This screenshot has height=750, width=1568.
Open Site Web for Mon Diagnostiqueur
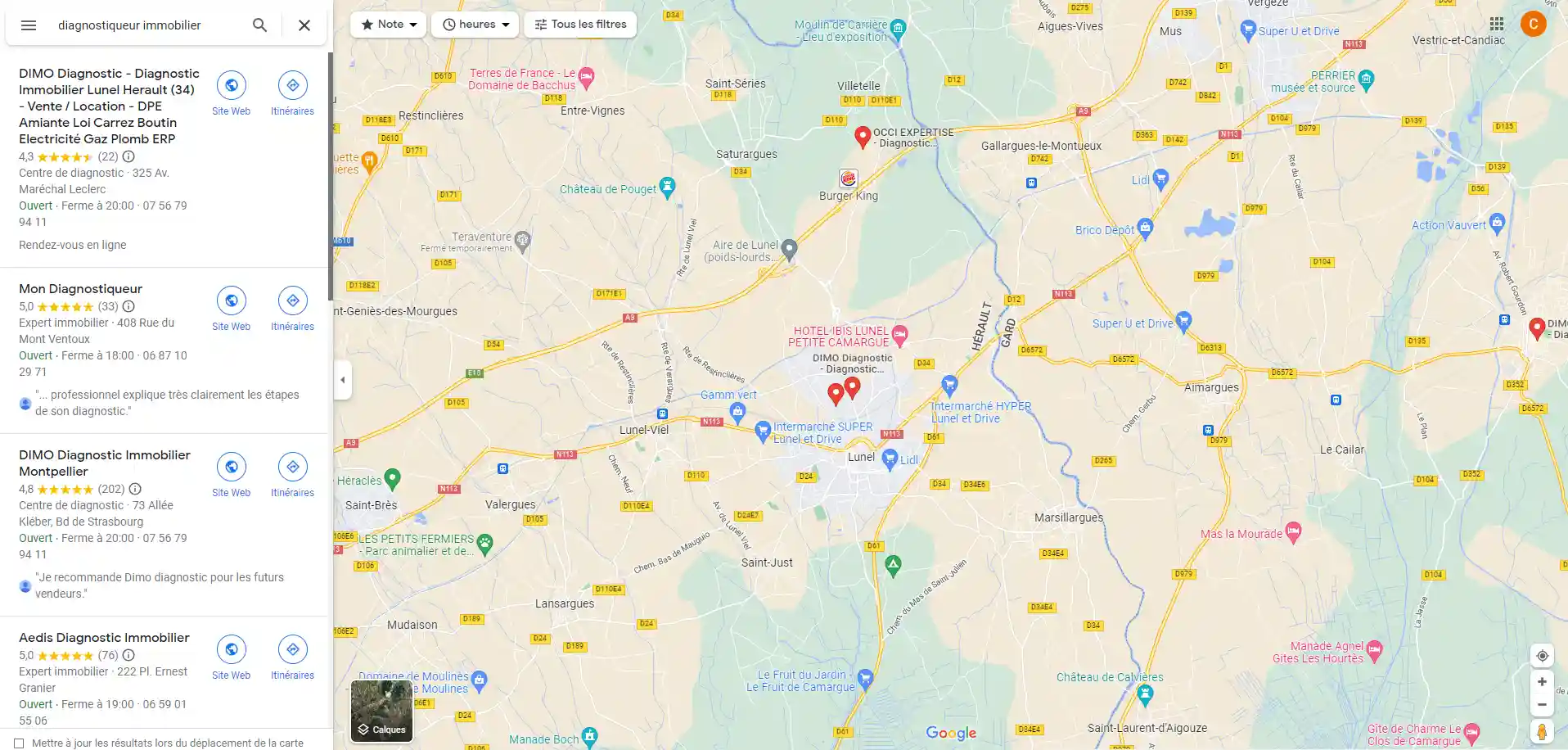click(x=232, y=309)
